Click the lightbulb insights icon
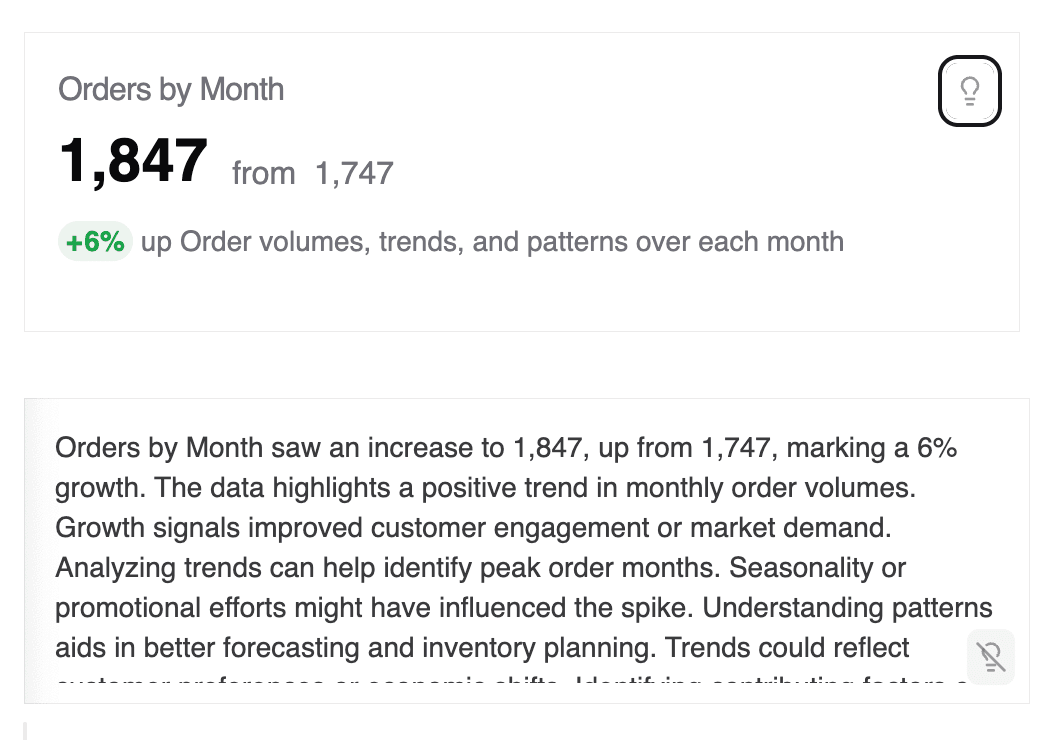 [x=969, y=91]
